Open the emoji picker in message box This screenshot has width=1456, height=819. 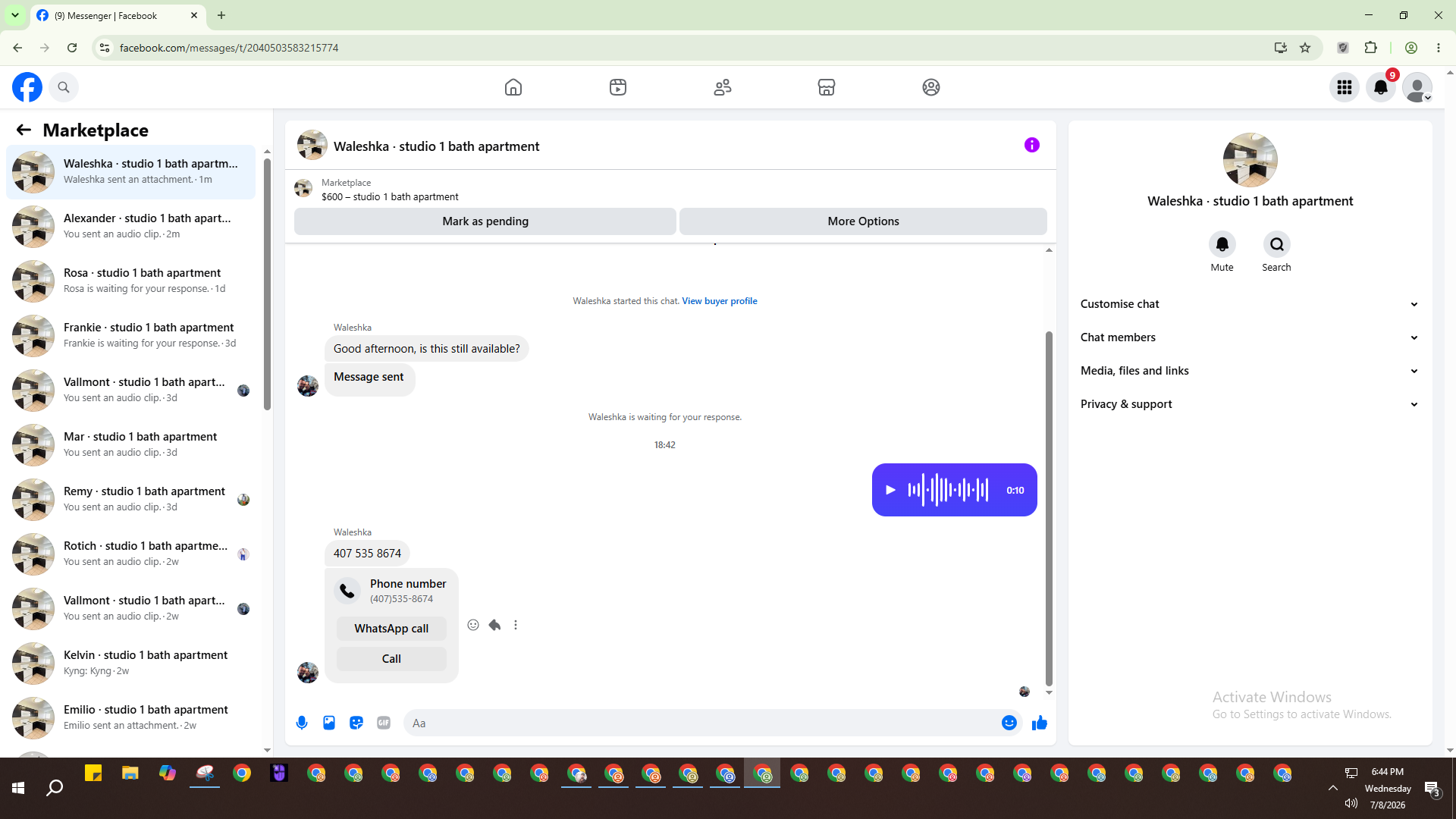[x=1009, y=723]
